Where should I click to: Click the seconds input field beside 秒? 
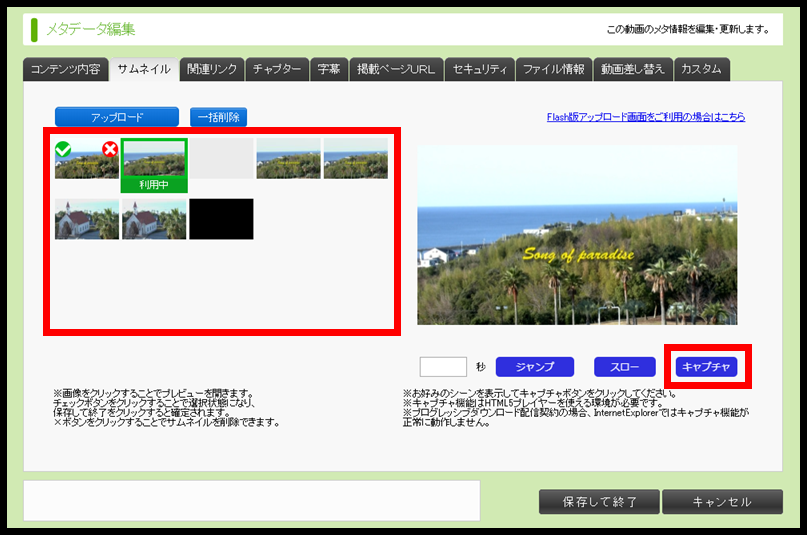(443, 367)
